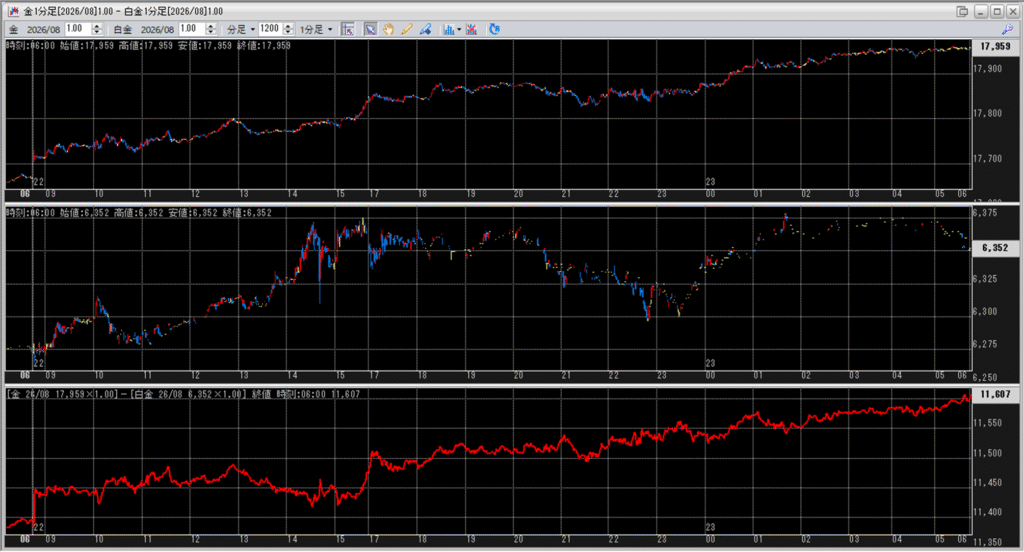Toggle the crosshair scale display button
This screenshot has height=552, width=1024.
[x=348, y=29]
